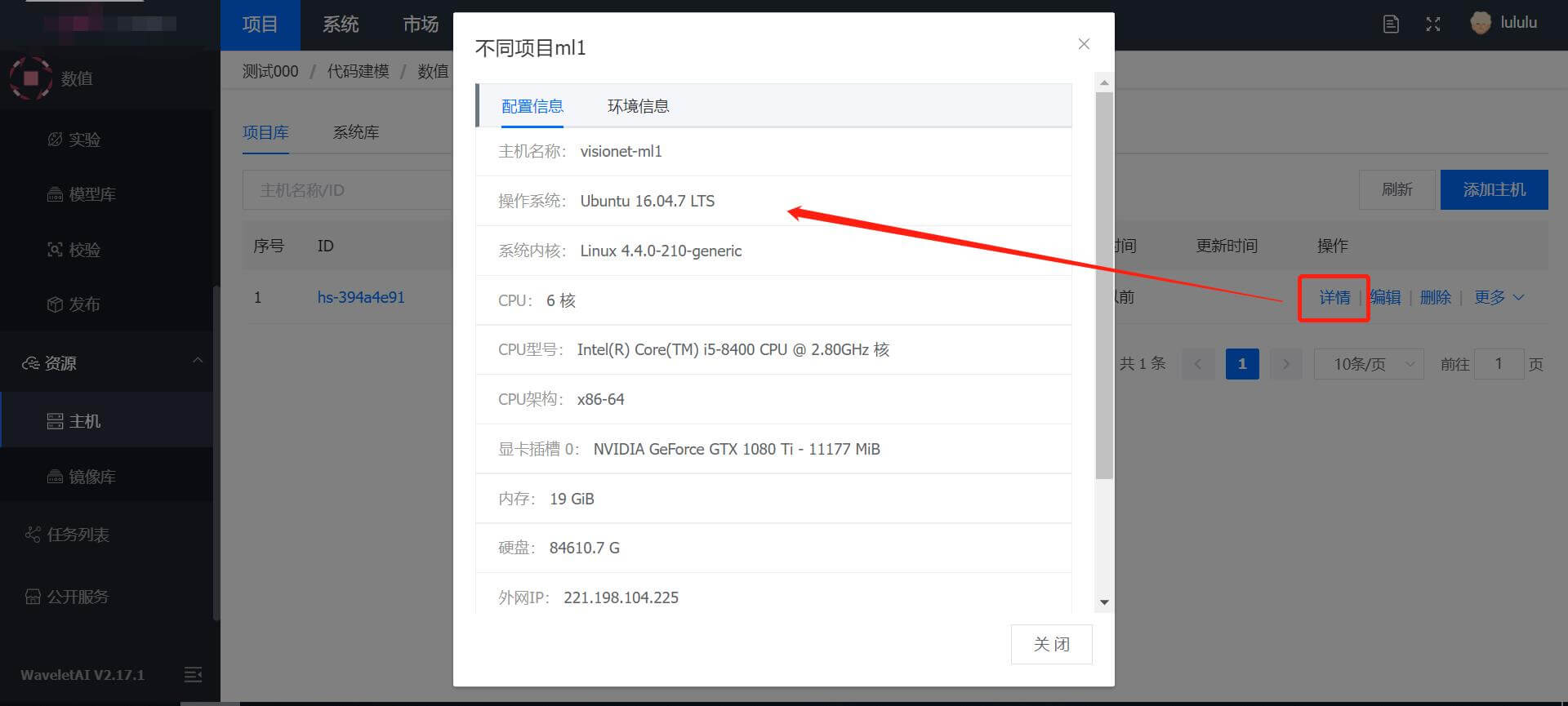Open the 10条/页 page size dropdown
1568x706 pixels.
[1369, 364]
